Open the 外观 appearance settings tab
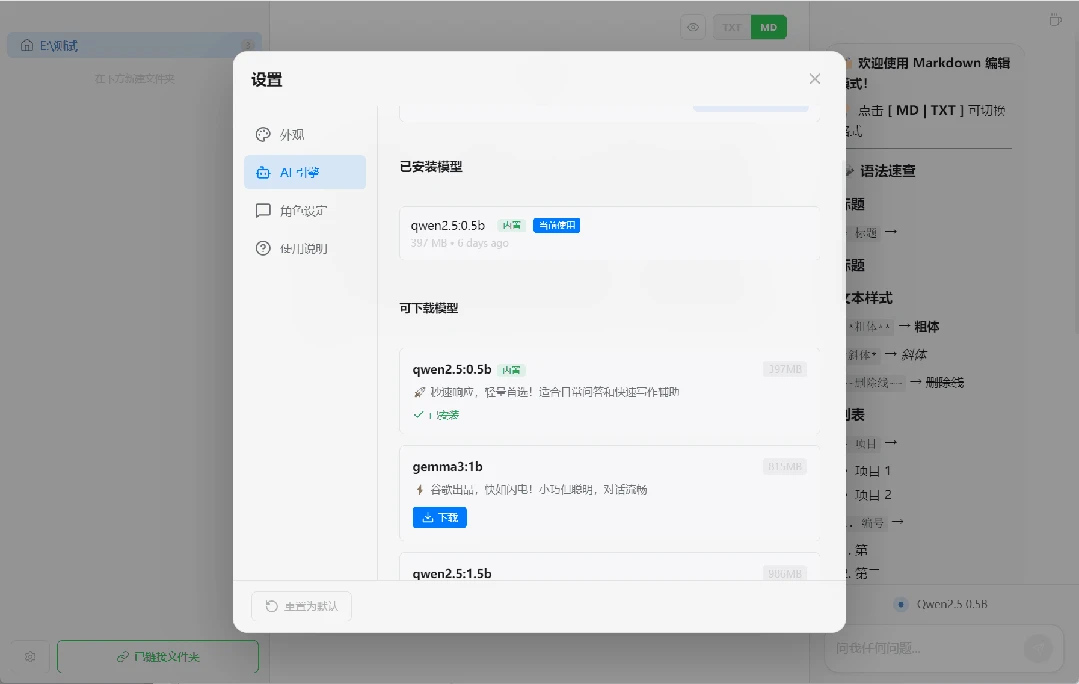The height and width of the screenshot is (684, 1079). (x=305, y=134)
